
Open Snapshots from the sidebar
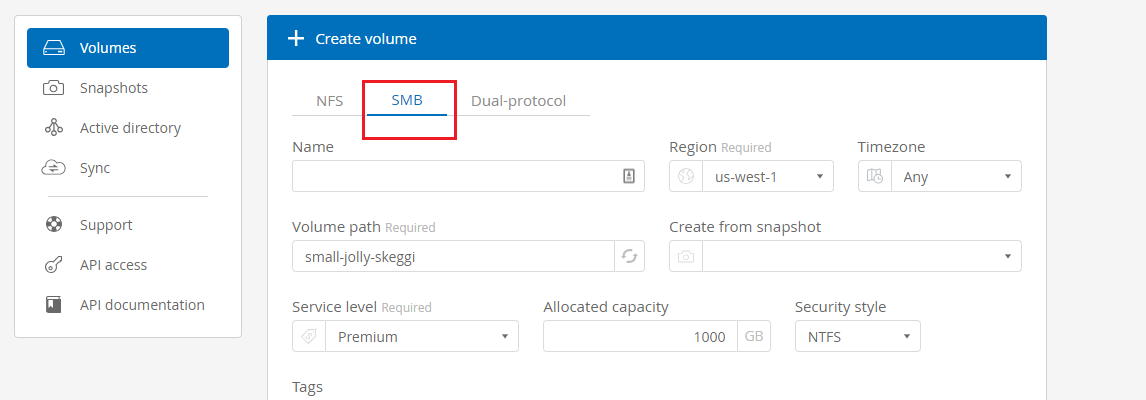pyautogui.click(x=113, y=88)
